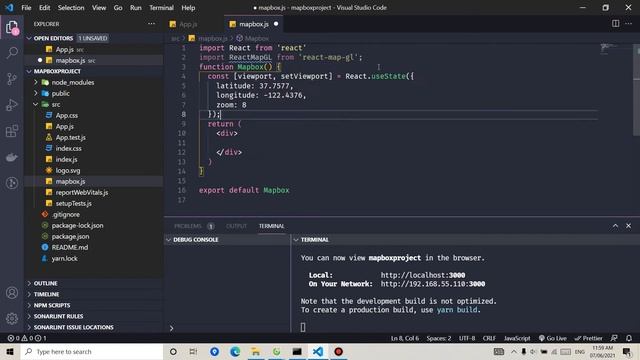Image resolution: width=640 pixels, height=360 pixels.
Task: Open the Windows Start menu
Action: (x=10, y=351)
